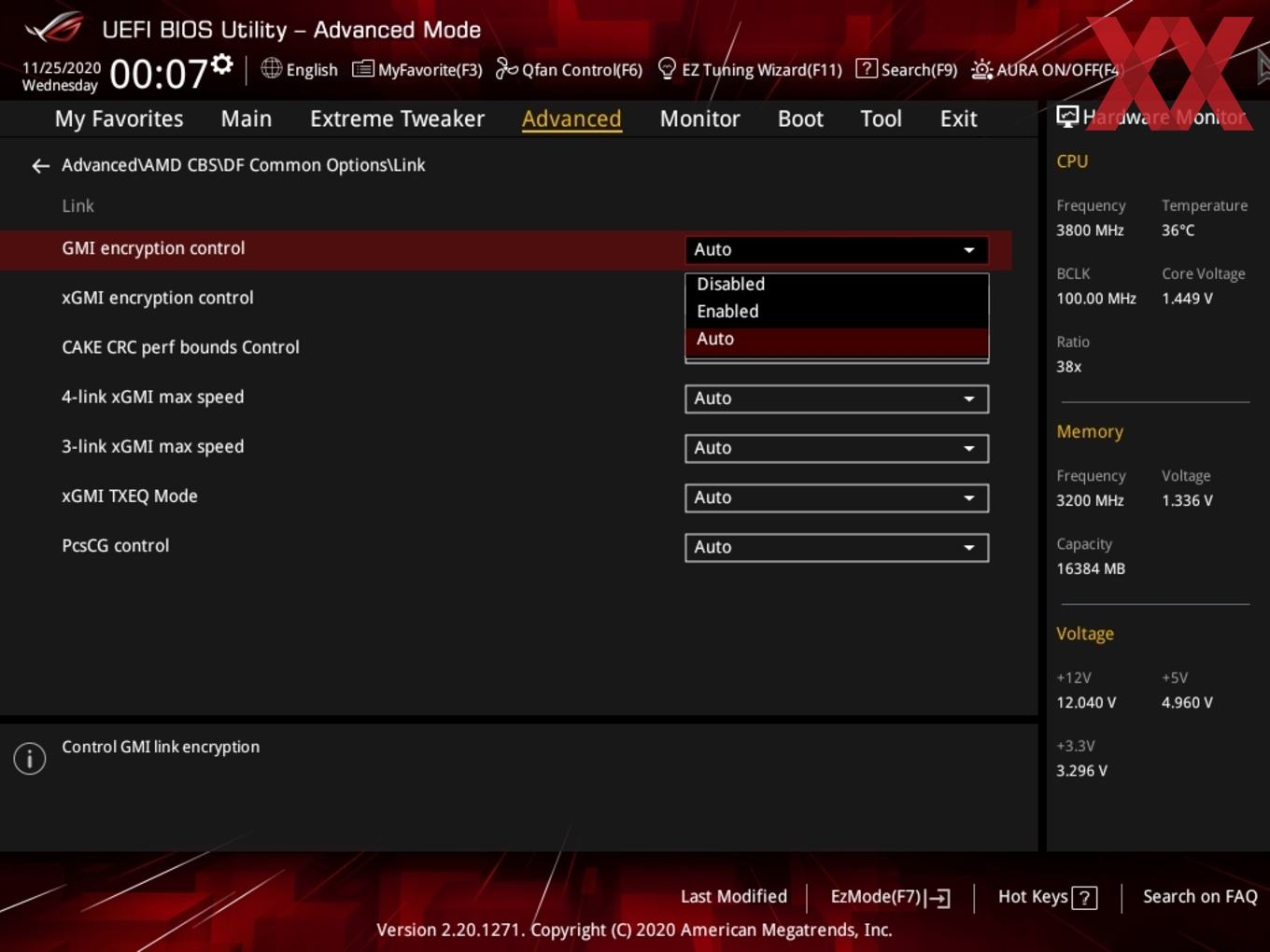The height and width of the screenshot is (952, 1270).
Task: Select the GMI encryption control row label
Action: (x=153, y=248)
